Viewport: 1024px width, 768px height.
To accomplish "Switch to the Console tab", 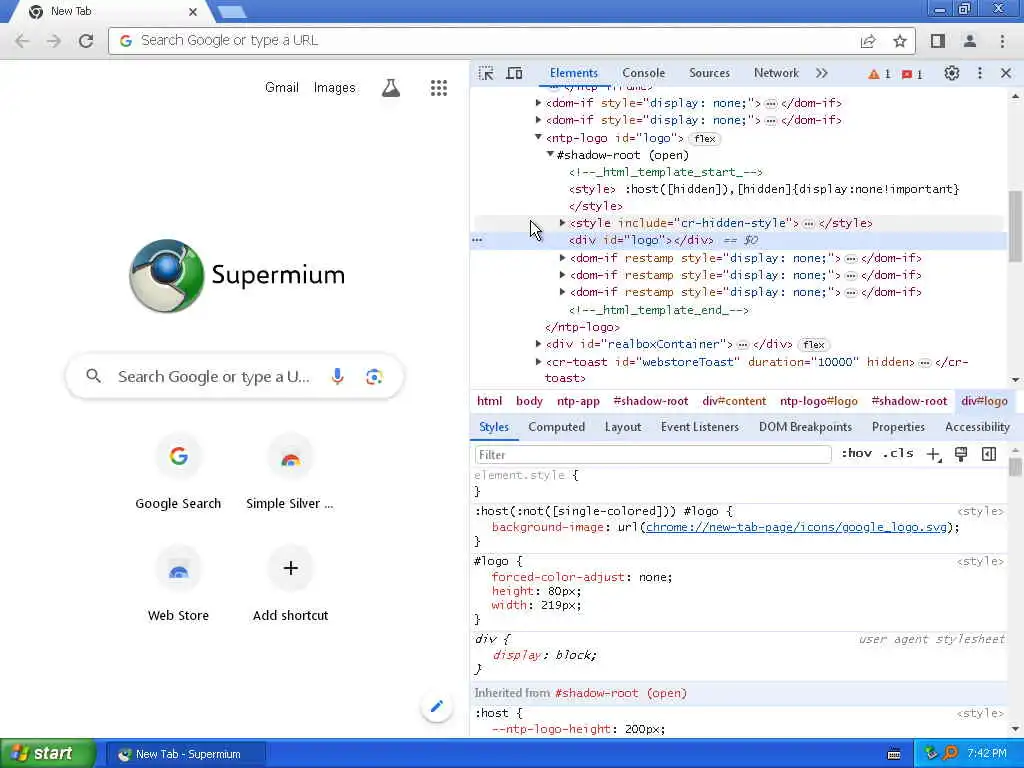I will pos(643,73).
